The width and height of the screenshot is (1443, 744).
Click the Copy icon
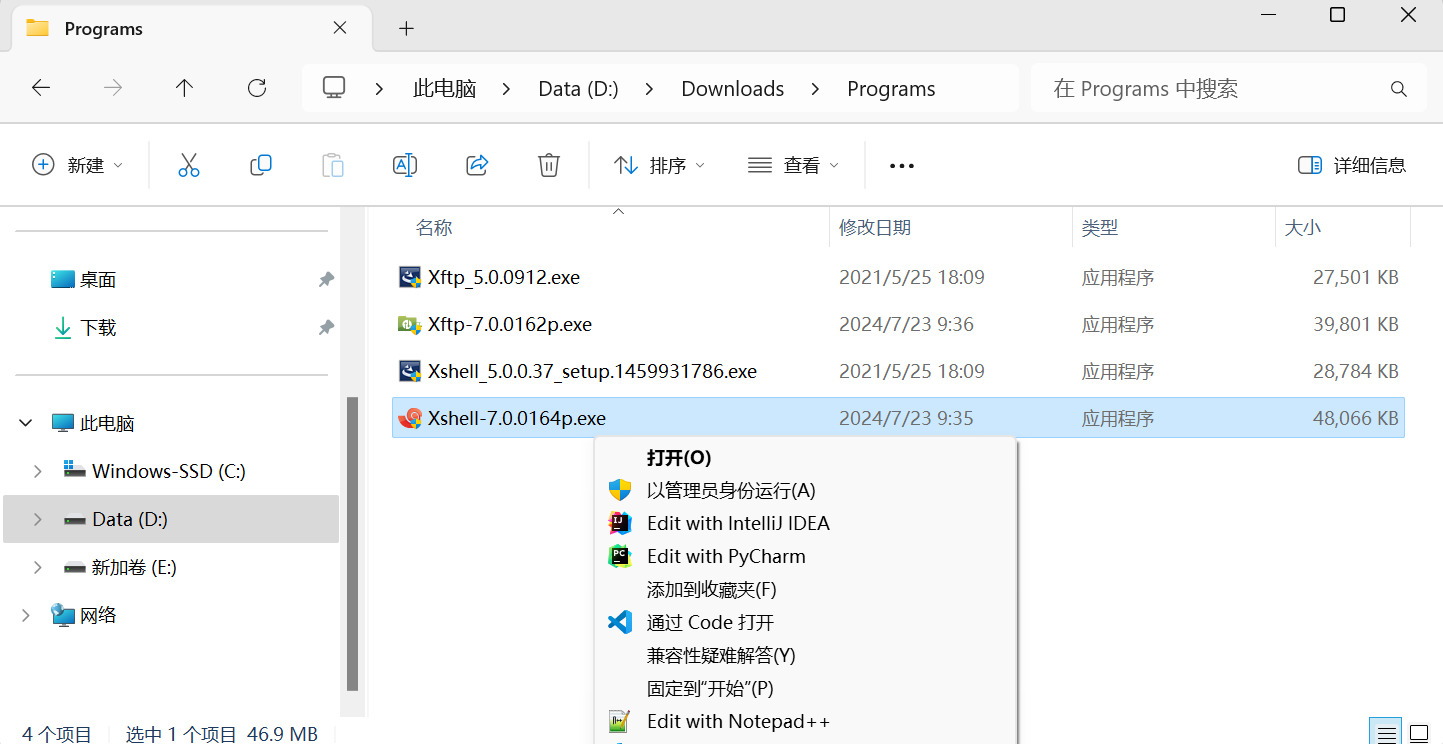click(x=261, y=165)
